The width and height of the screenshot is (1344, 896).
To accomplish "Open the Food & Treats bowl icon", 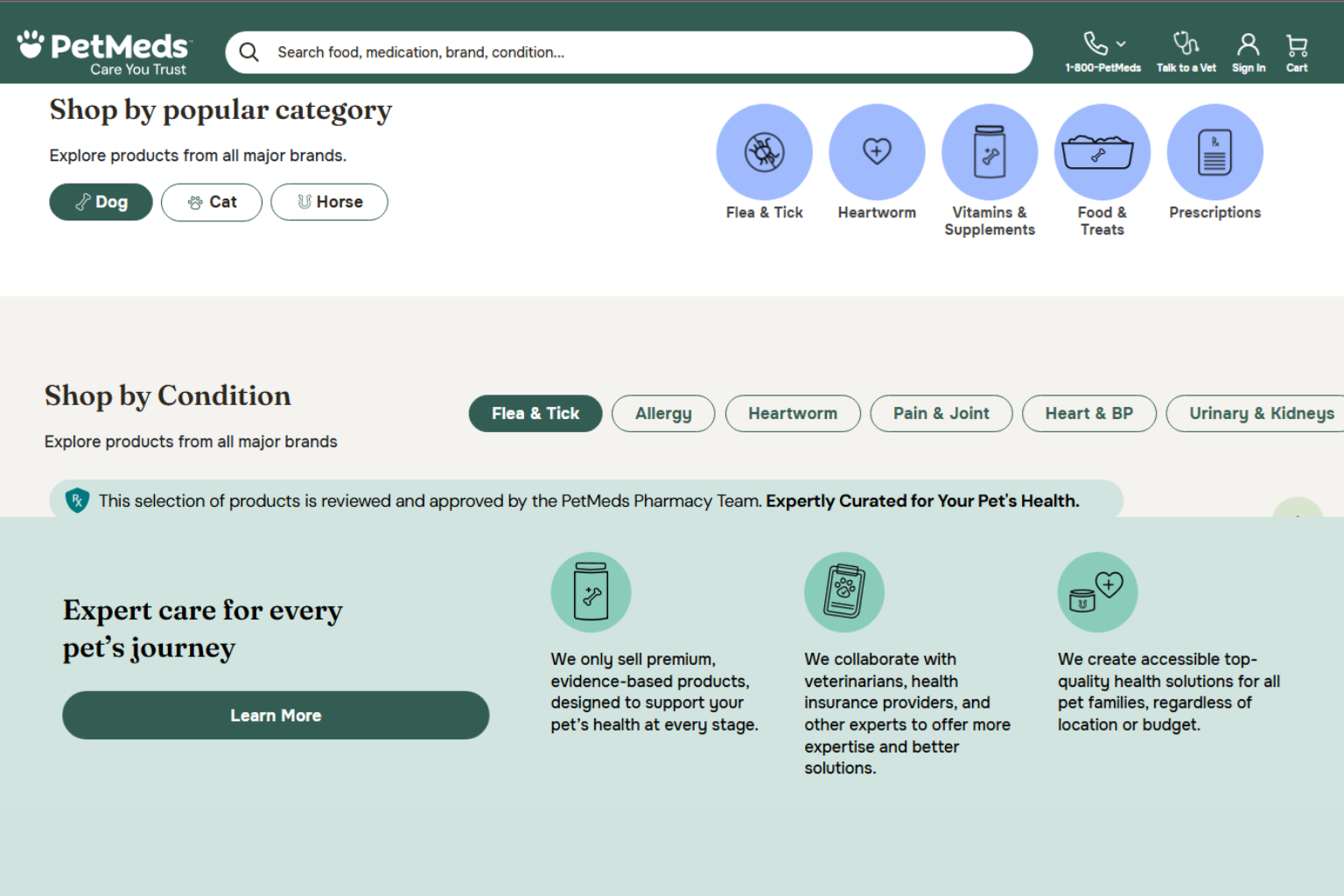I will [x=1102, y=150].
